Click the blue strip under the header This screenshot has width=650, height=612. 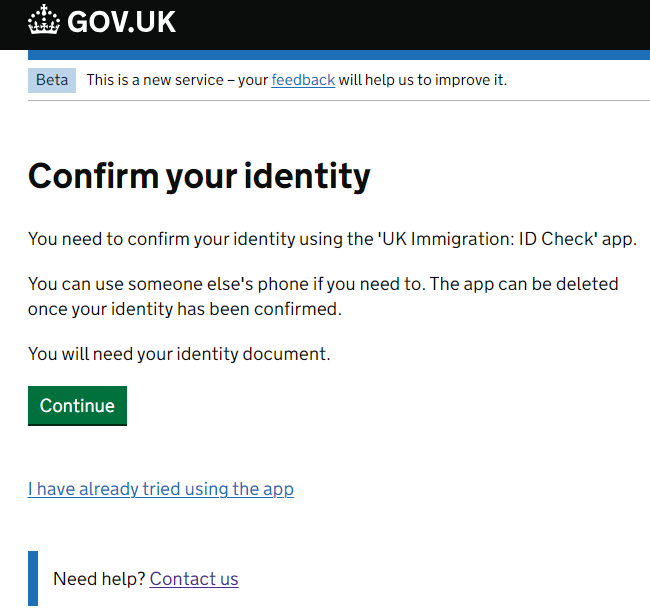[339, 55]
